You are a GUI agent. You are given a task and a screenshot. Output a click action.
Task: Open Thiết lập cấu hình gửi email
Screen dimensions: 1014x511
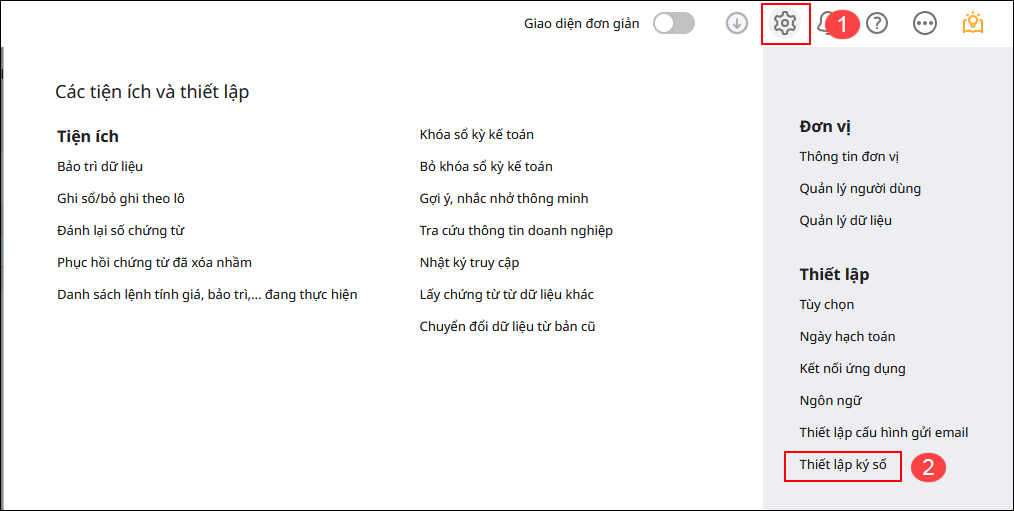[884, 433]
